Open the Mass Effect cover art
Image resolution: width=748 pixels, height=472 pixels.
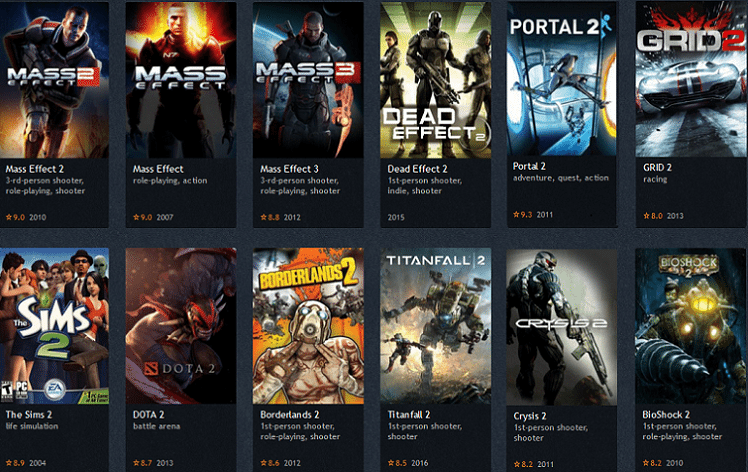(x=181, y=79)
